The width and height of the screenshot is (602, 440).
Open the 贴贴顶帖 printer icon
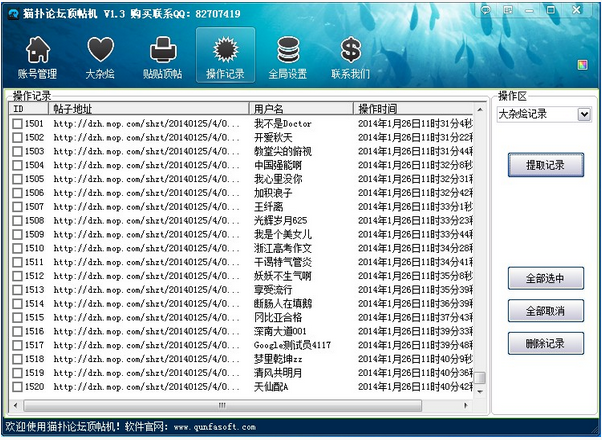[x=163, y=49]
